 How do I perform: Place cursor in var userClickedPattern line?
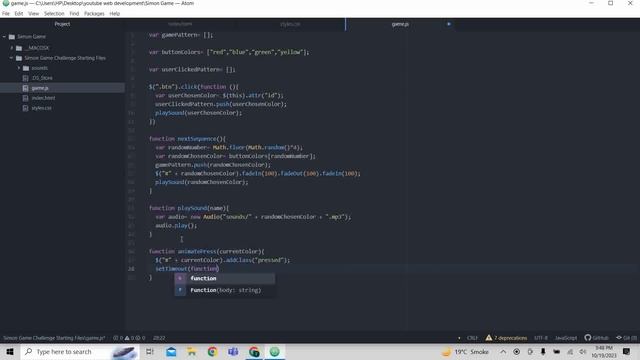[192, 69]
